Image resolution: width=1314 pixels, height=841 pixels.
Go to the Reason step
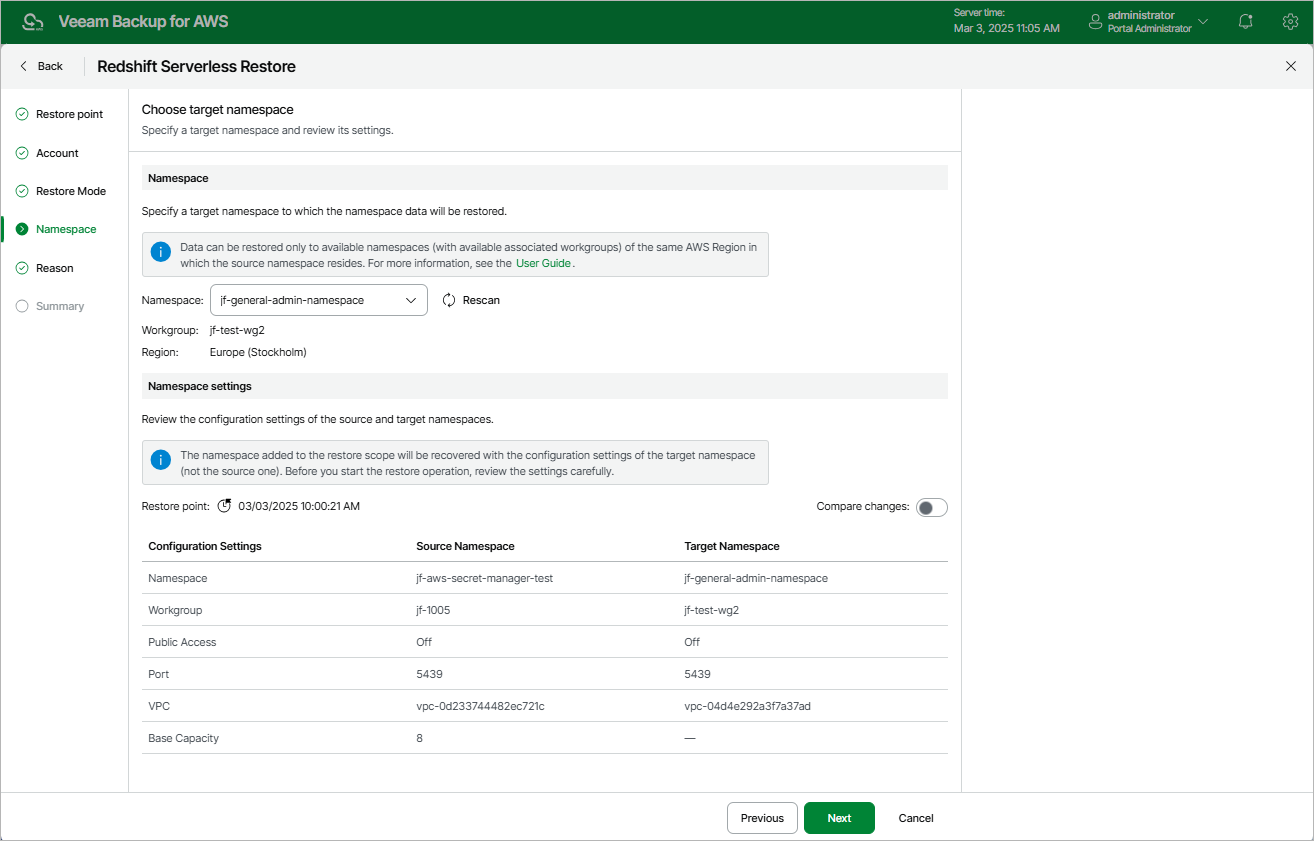[x=55, y=268]
